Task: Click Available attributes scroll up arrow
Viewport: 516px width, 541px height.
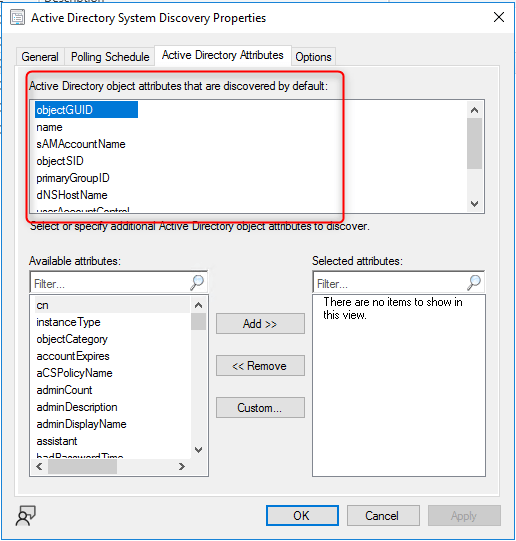Action: [198, 305]
